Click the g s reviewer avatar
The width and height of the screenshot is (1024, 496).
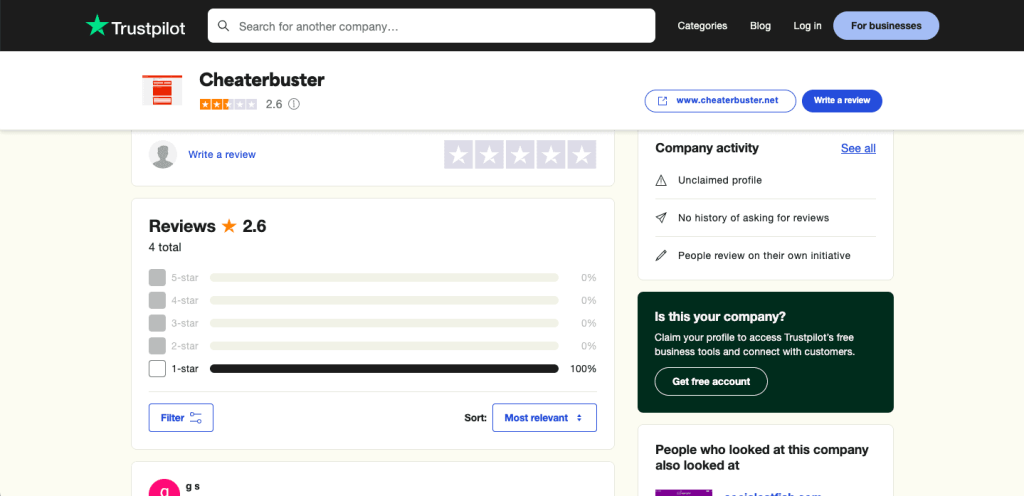164,488
